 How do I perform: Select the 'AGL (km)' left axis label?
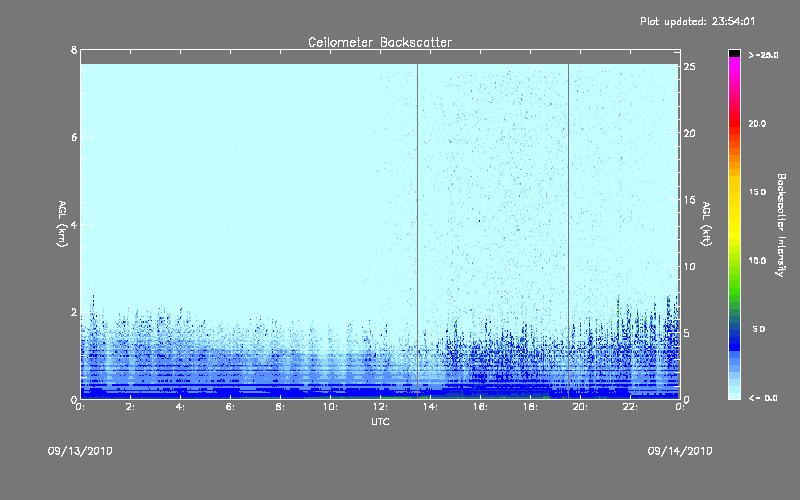click(x=62, y=224)
